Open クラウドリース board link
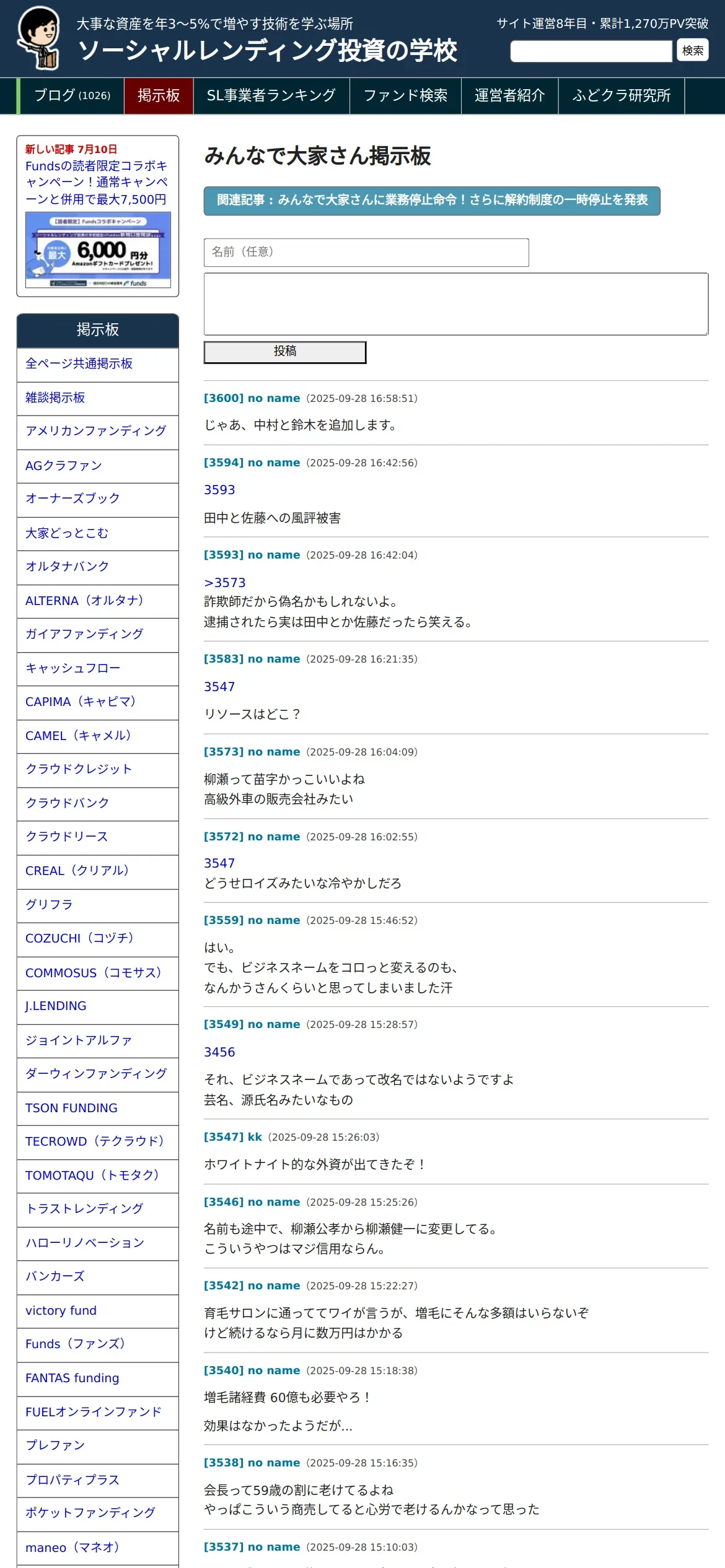 [98, 837]
